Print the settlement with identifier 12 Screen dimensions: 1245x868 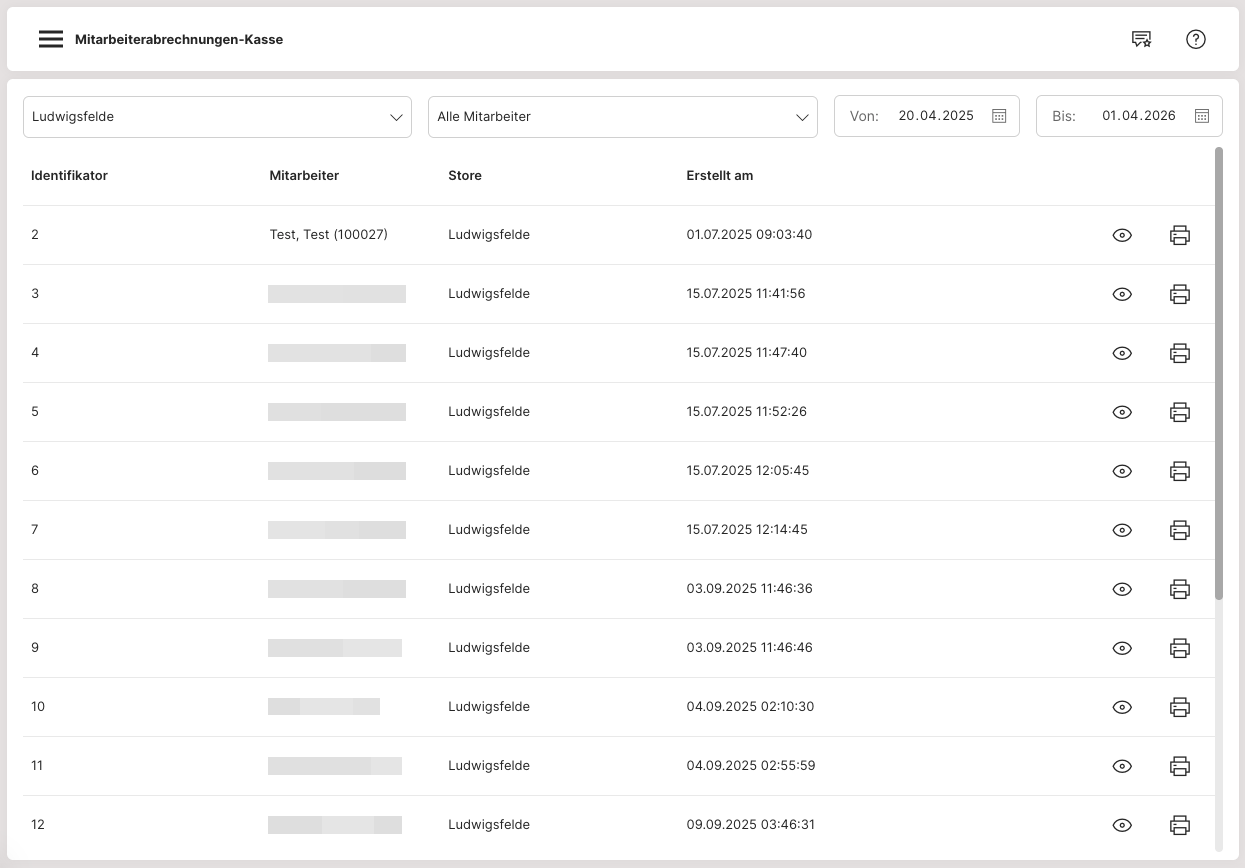(x=1180, y=825)
